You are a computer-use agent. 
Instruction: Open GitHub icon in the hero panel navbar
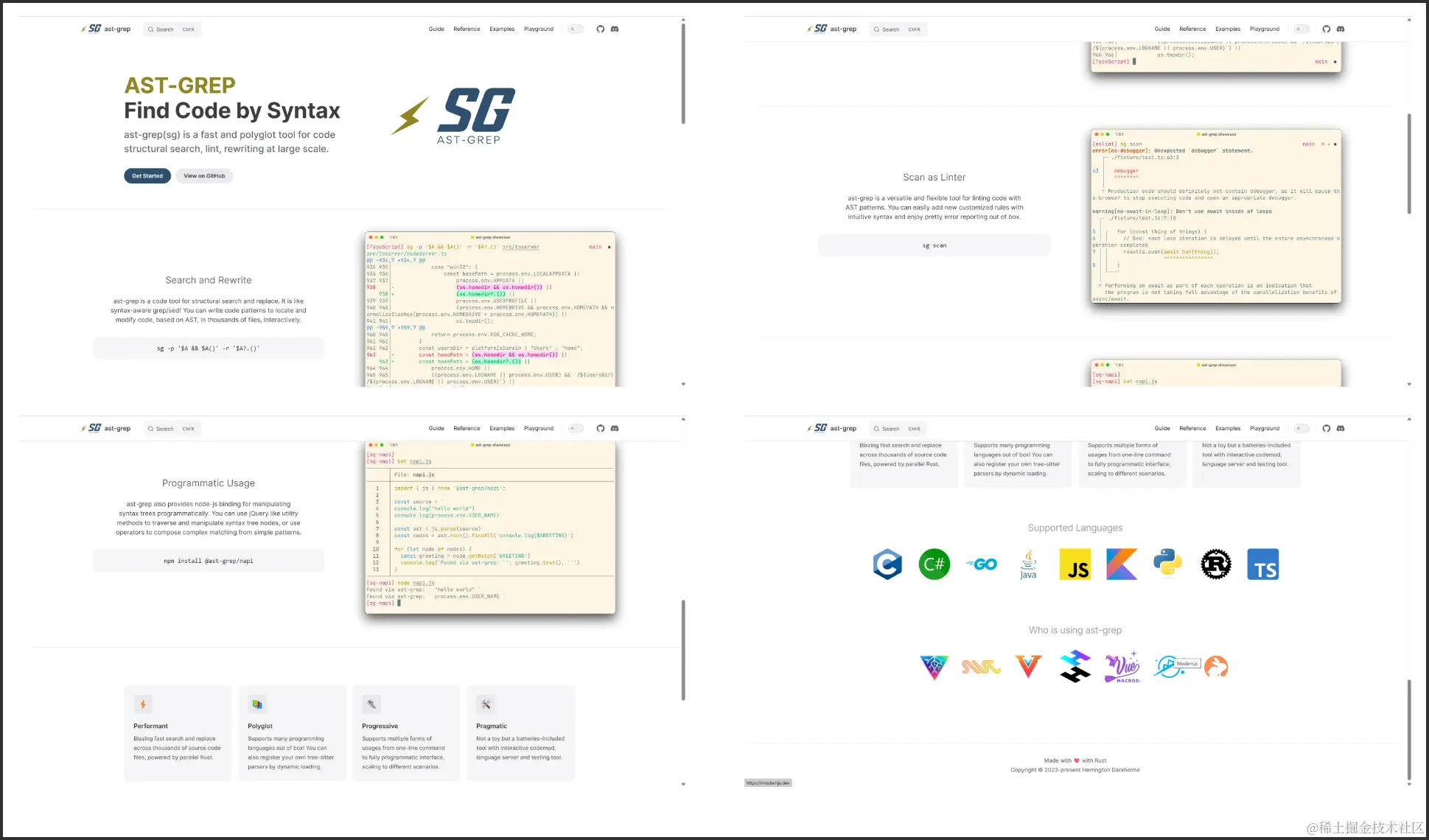(600, 29)
